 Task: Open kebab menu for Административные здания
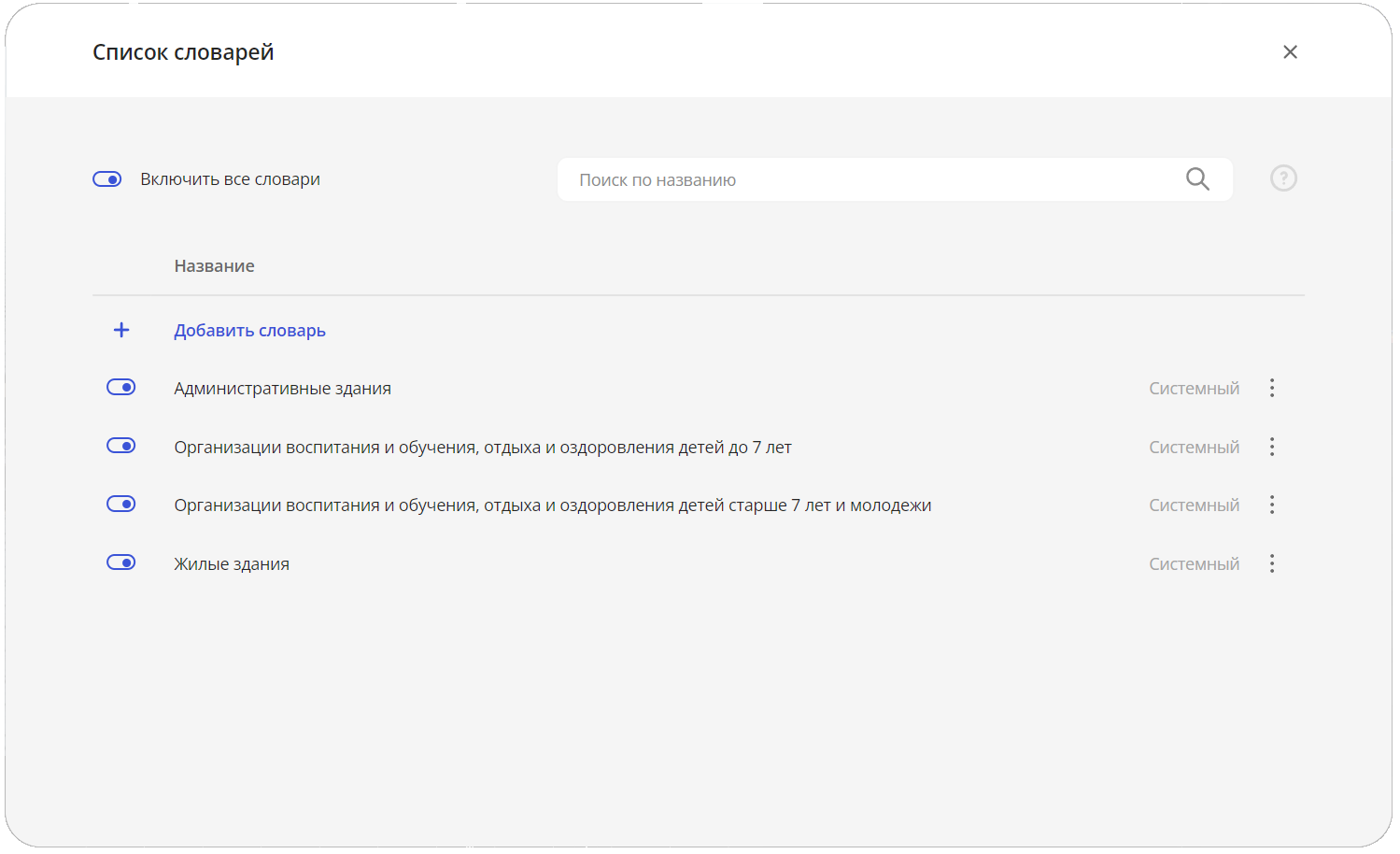pos(1272,388)
